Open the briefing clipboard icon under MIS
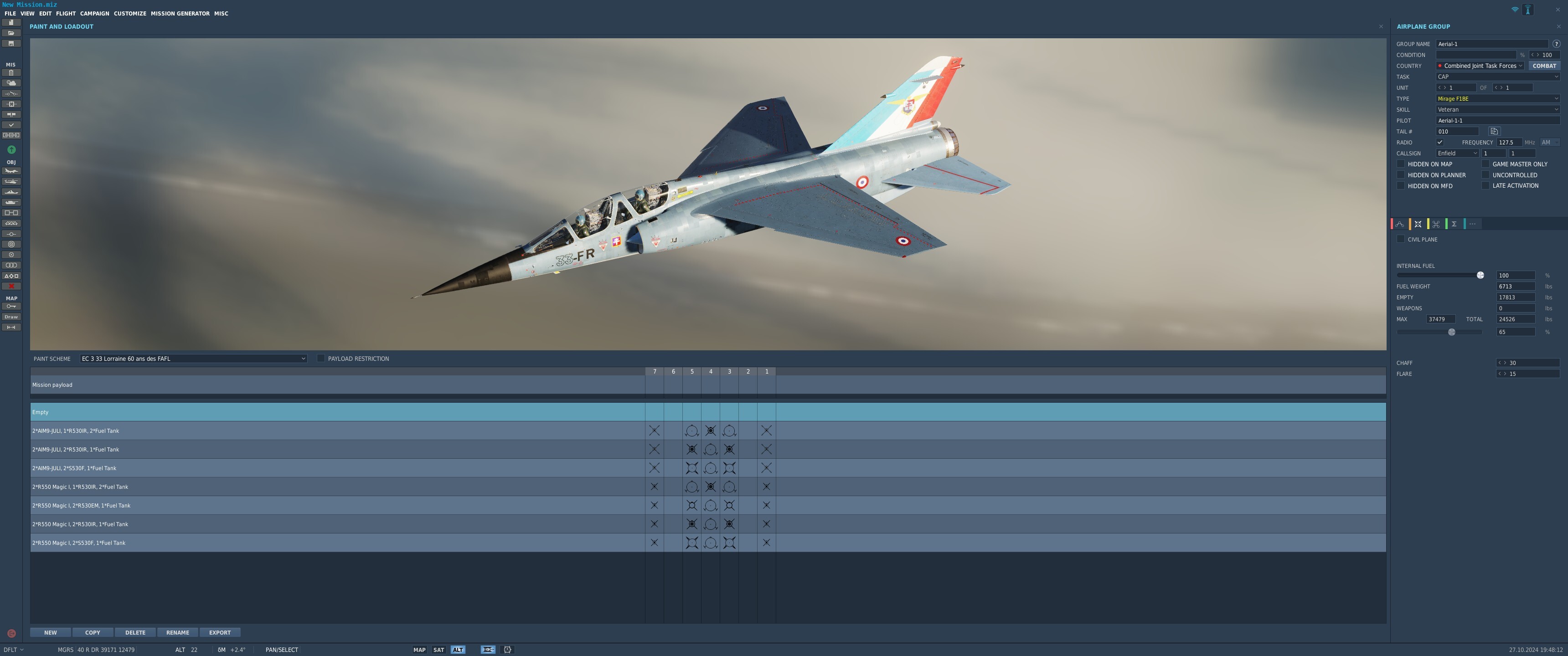 click(x=11, y=72)
